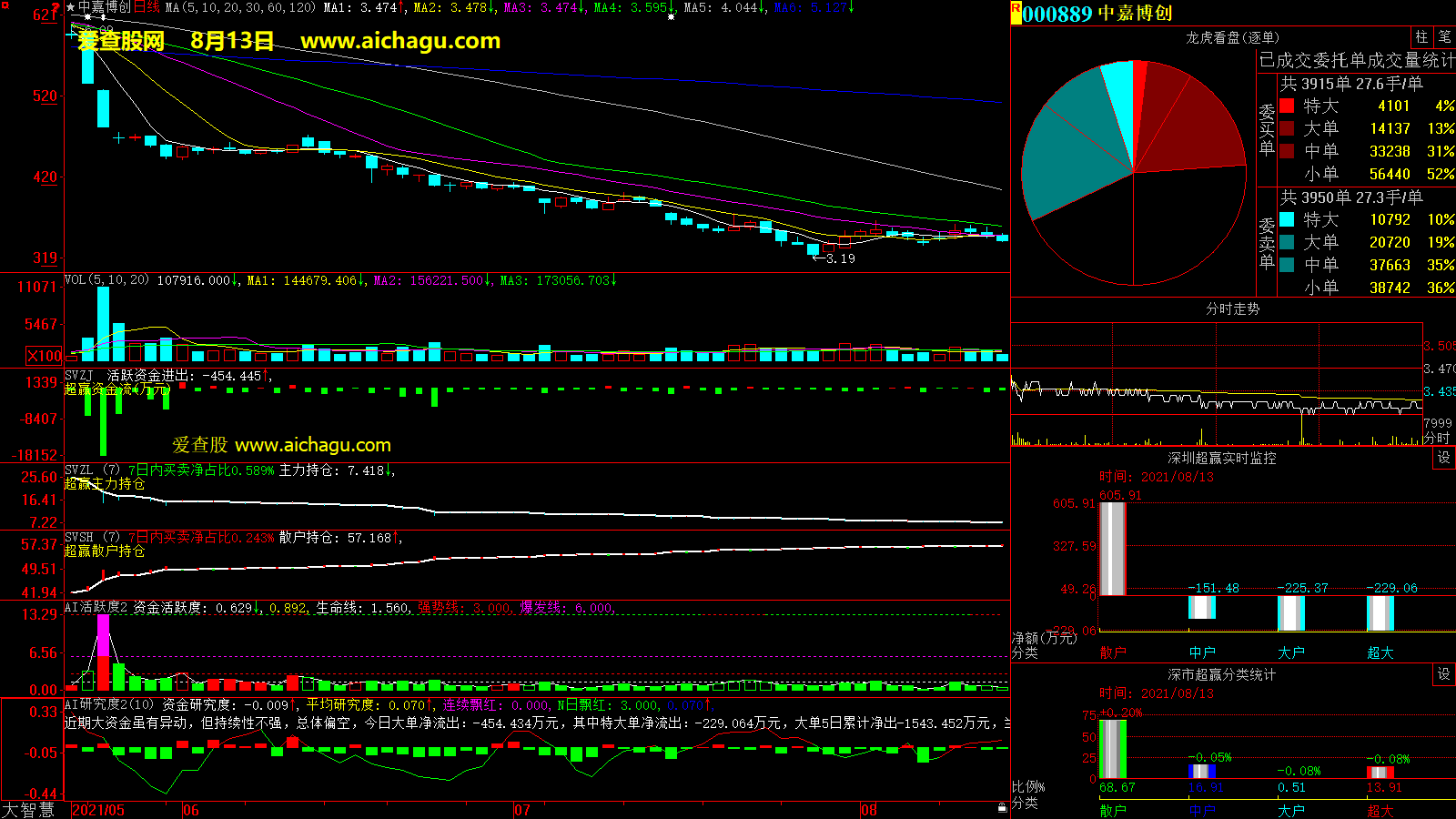Click the bright red 特大 buy-order color swatch
This screenshot has height=819, width=1456.
coord(1287,106)
